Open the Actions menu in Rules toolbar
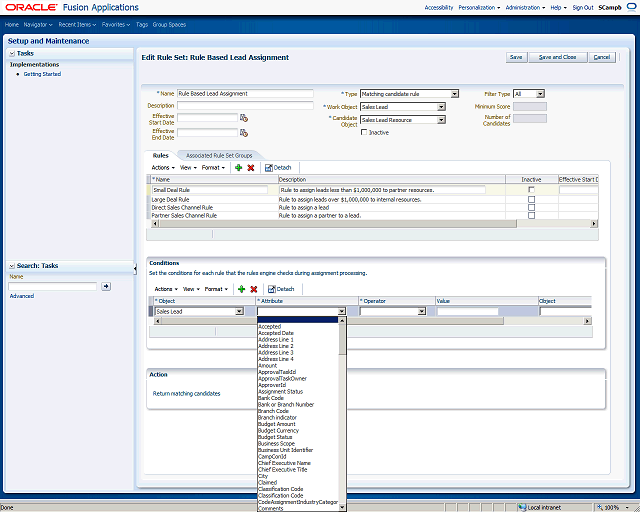 tap(163, 167)
